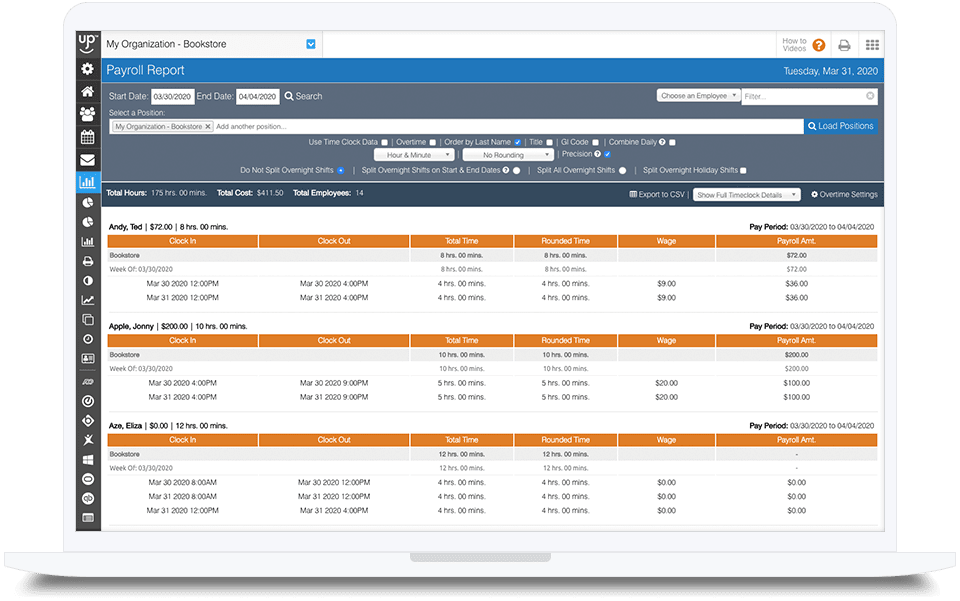Open the Show Full Timeclock Details dropdown
This screenshot has width=960, height=601.
click(747, 194)
